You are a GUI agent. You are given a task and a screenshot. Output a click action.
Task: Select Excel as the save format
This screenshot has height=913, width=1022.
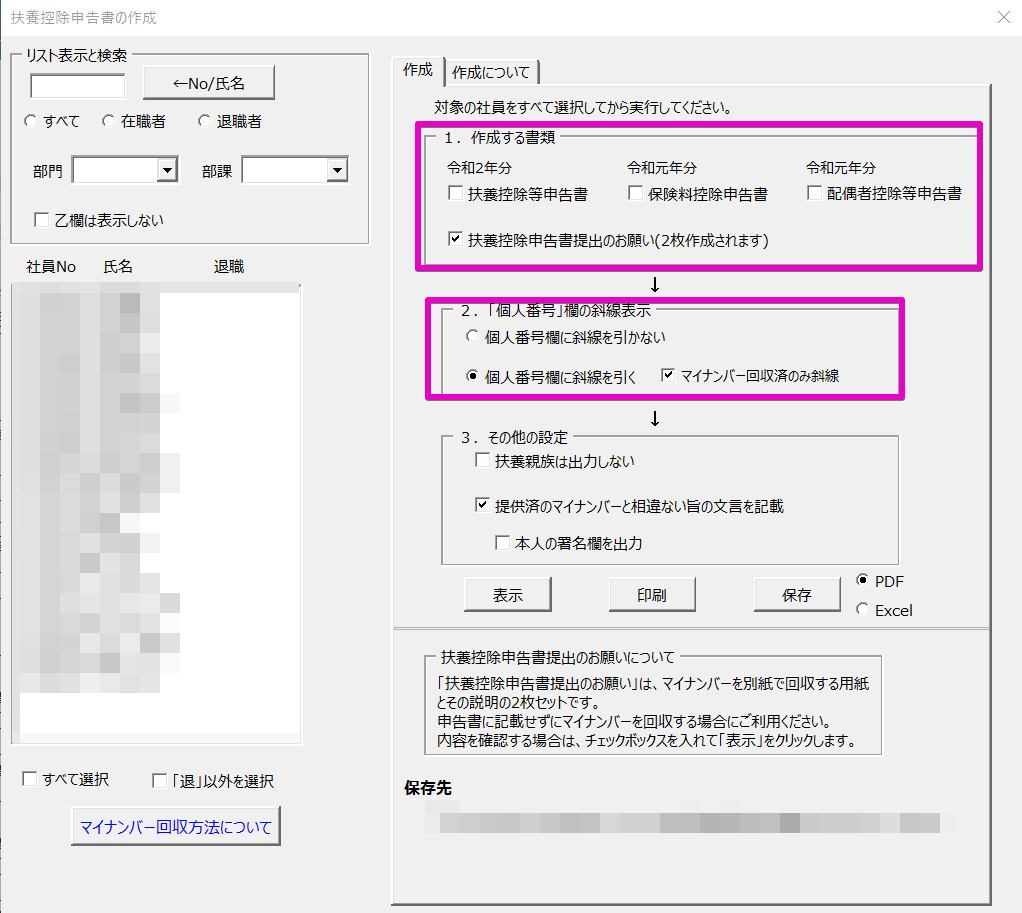[862, 609]
